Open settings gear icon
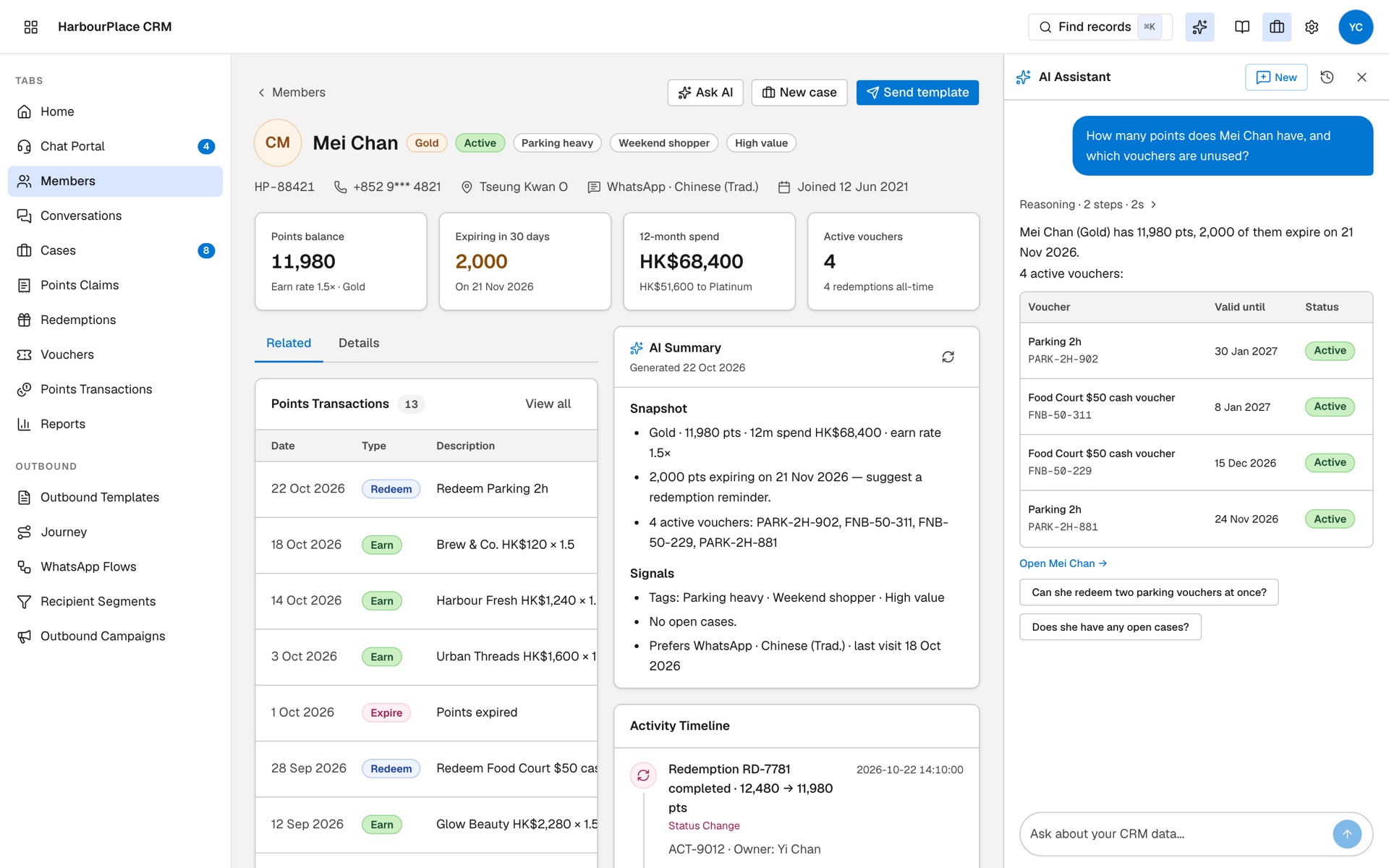Image resolution: width=1389 pixels, height=868 pixels. pos(1312,27)
